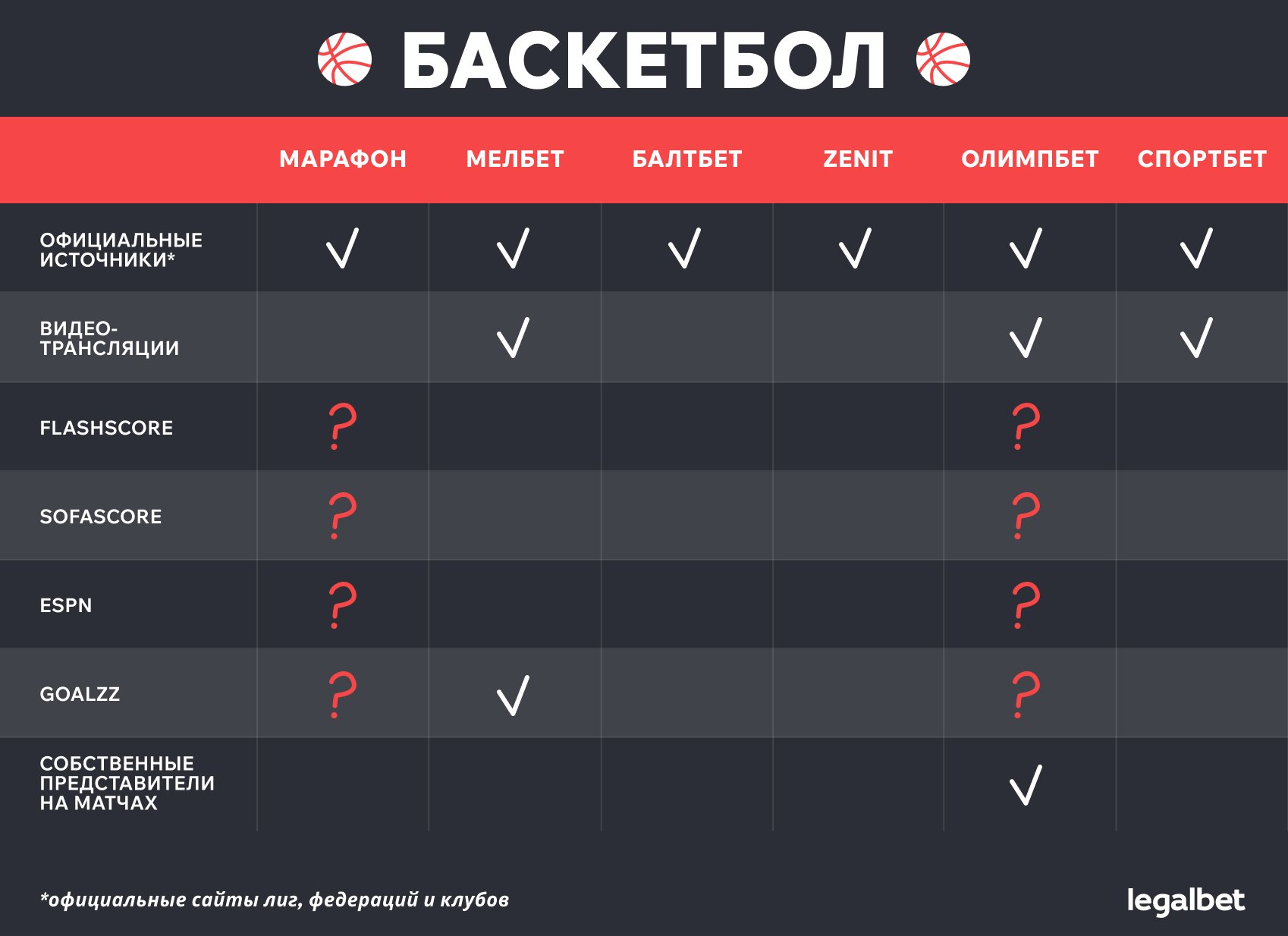Click the Спортбет video broadcasts checkmark

click(x=1197, y=338)
